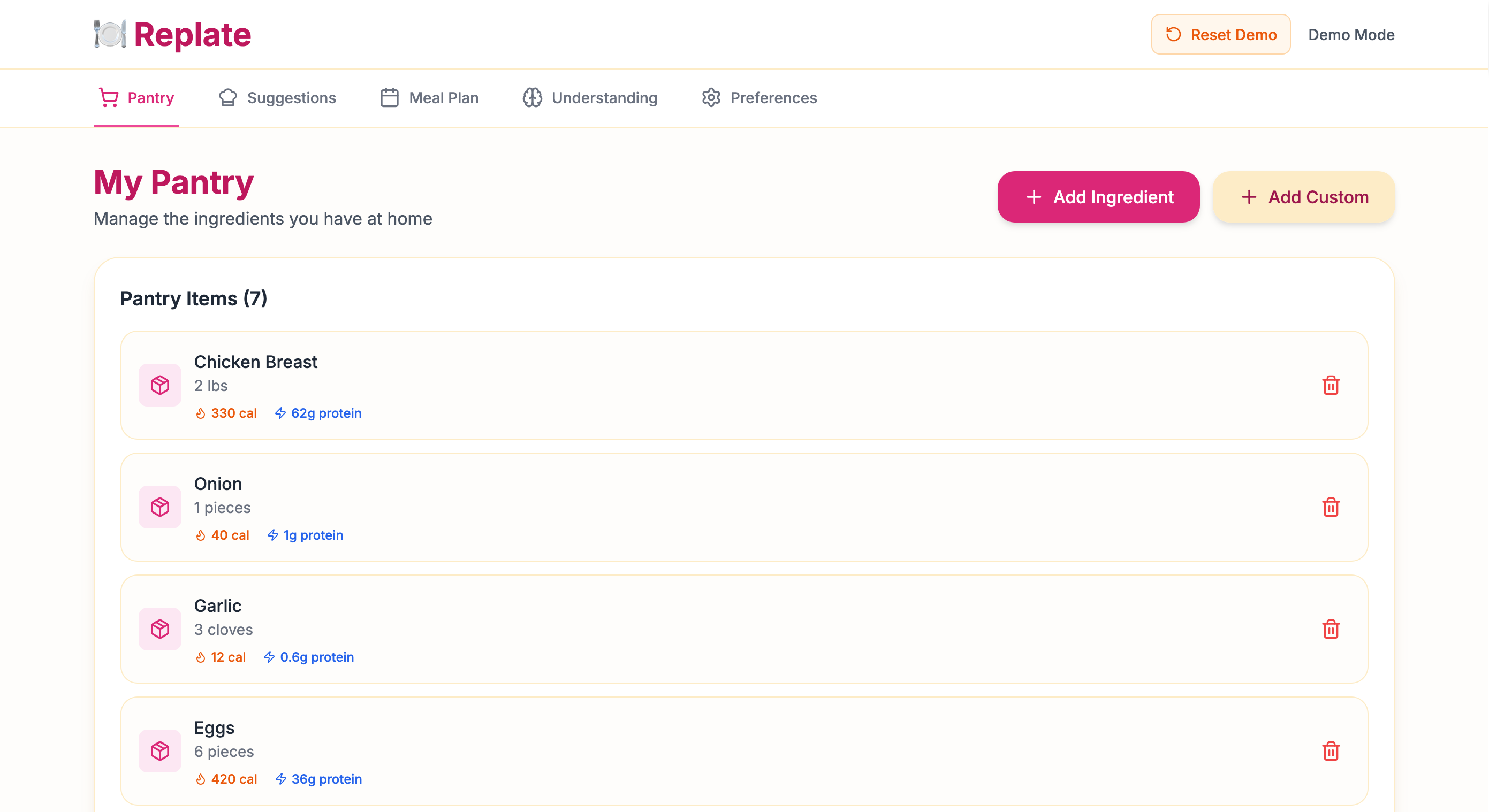Click the Replate plate logo
Screen dimensions: 1489x812
[x=110, y=34]
